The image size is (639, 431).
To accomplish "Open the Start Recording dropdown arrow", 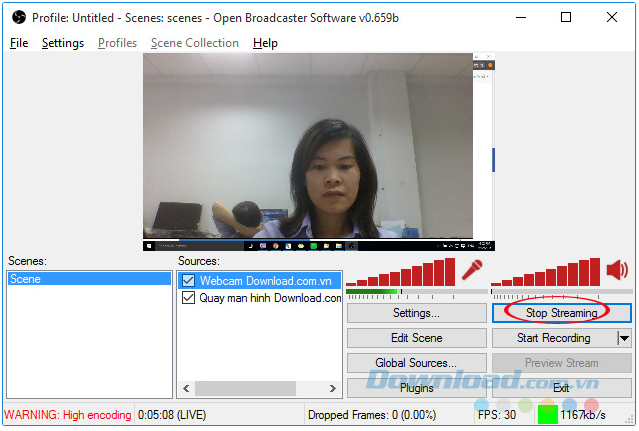I will pyautogui.click(x=624, y=338).
